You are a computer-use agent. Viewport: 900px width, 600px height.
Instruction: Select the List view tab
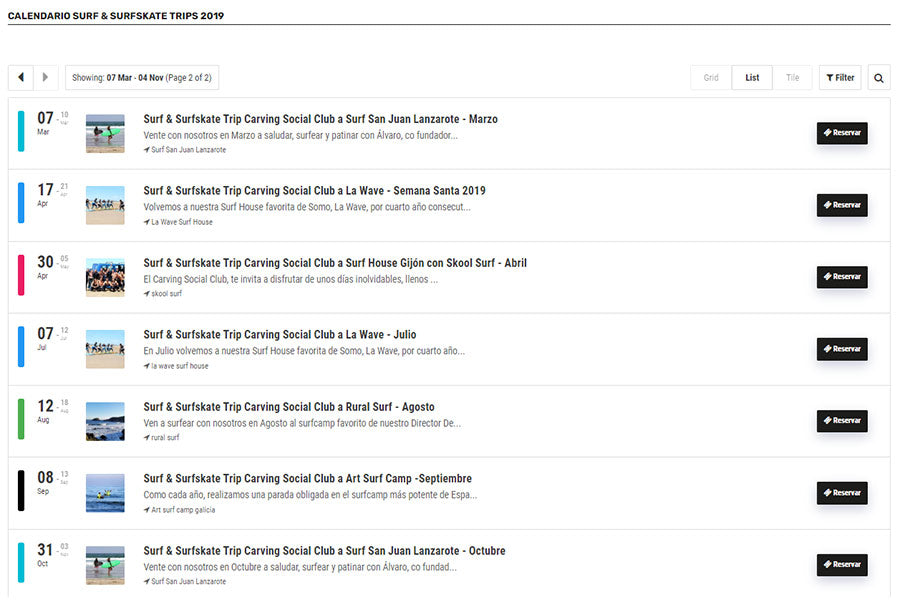[x=752, y=78]
